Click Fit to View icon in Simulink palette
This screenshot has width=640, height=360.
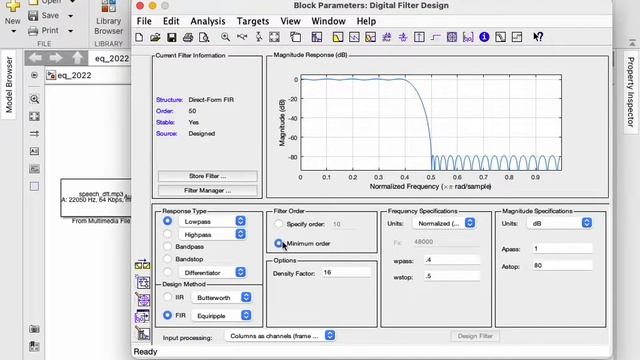pyautogui.click(x=34, y=116)
